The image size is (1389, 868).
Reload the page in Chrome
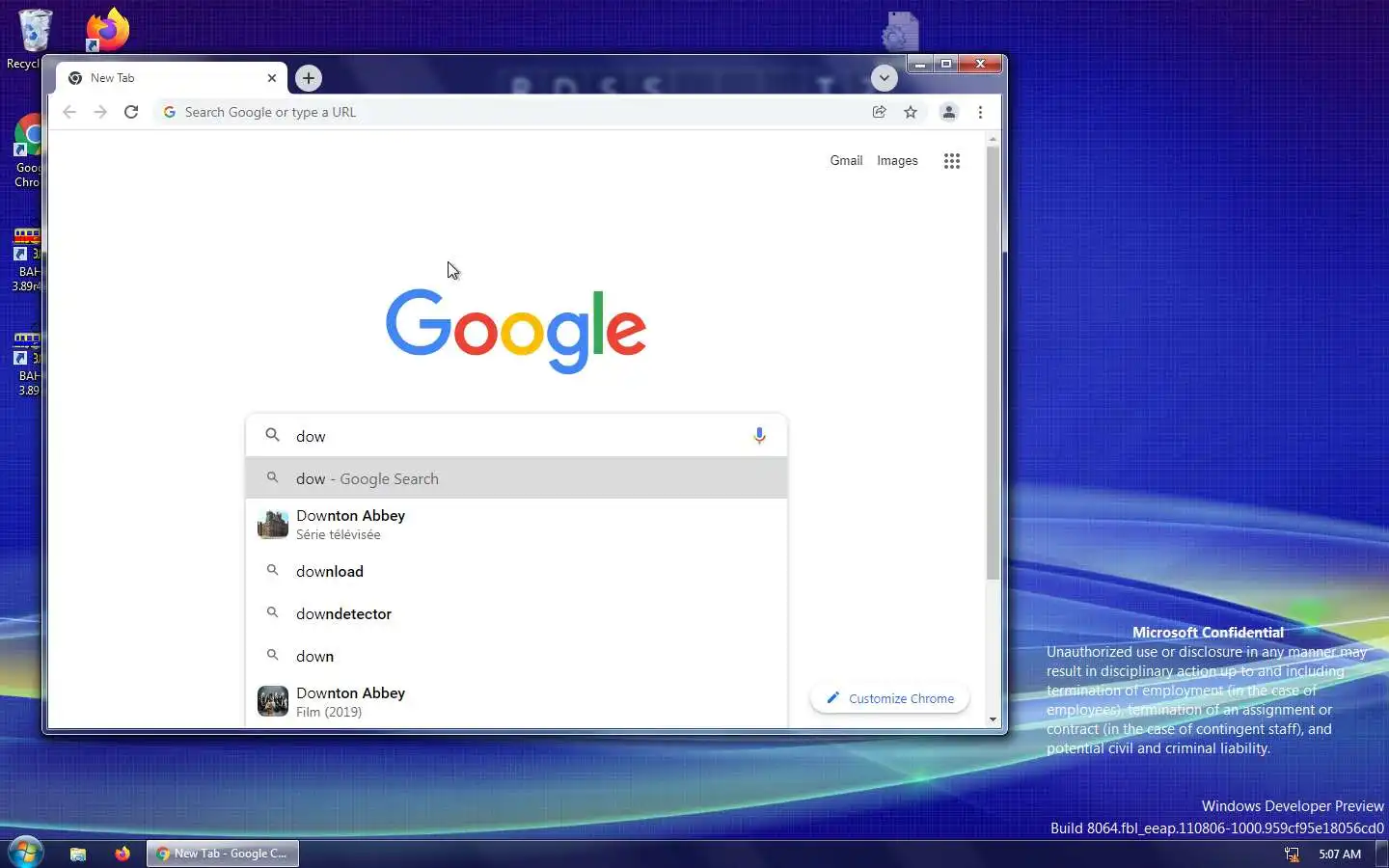tap(131, 112)
